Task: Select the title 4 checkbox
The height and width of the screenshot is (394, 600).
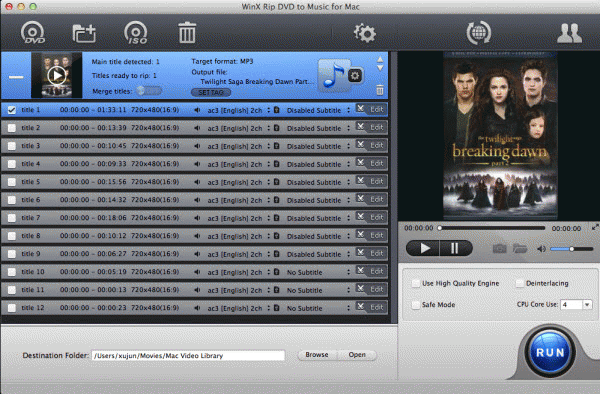Action: 12,164
